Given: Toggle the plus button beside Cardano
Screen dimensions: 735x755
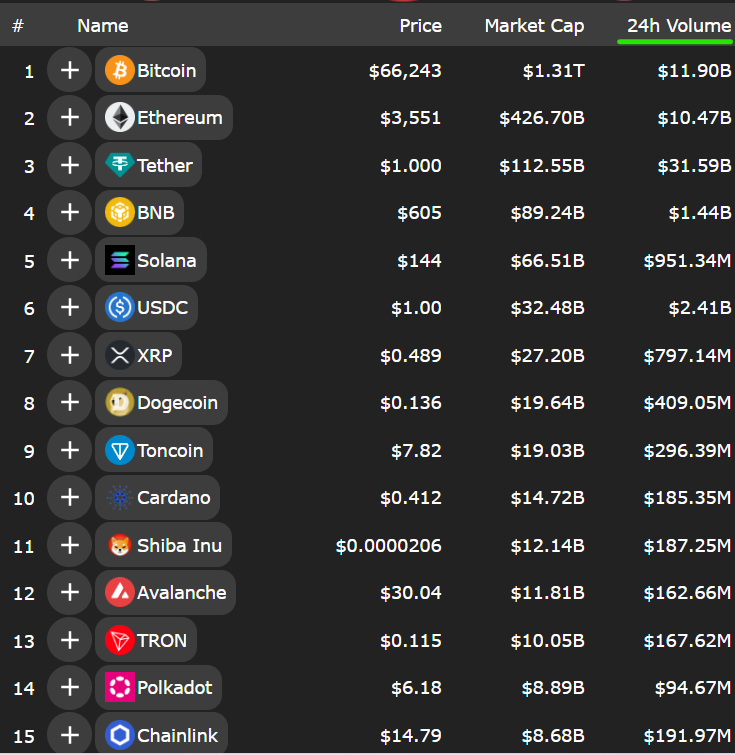Looking at the screenshot, I should [x=70, y=497].
